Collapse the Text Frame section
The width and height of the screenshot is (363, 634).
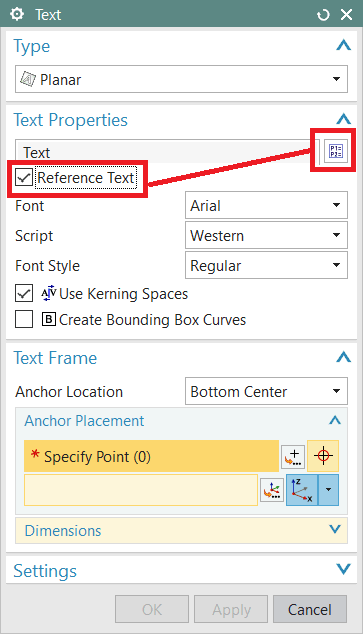click(343, 357)
